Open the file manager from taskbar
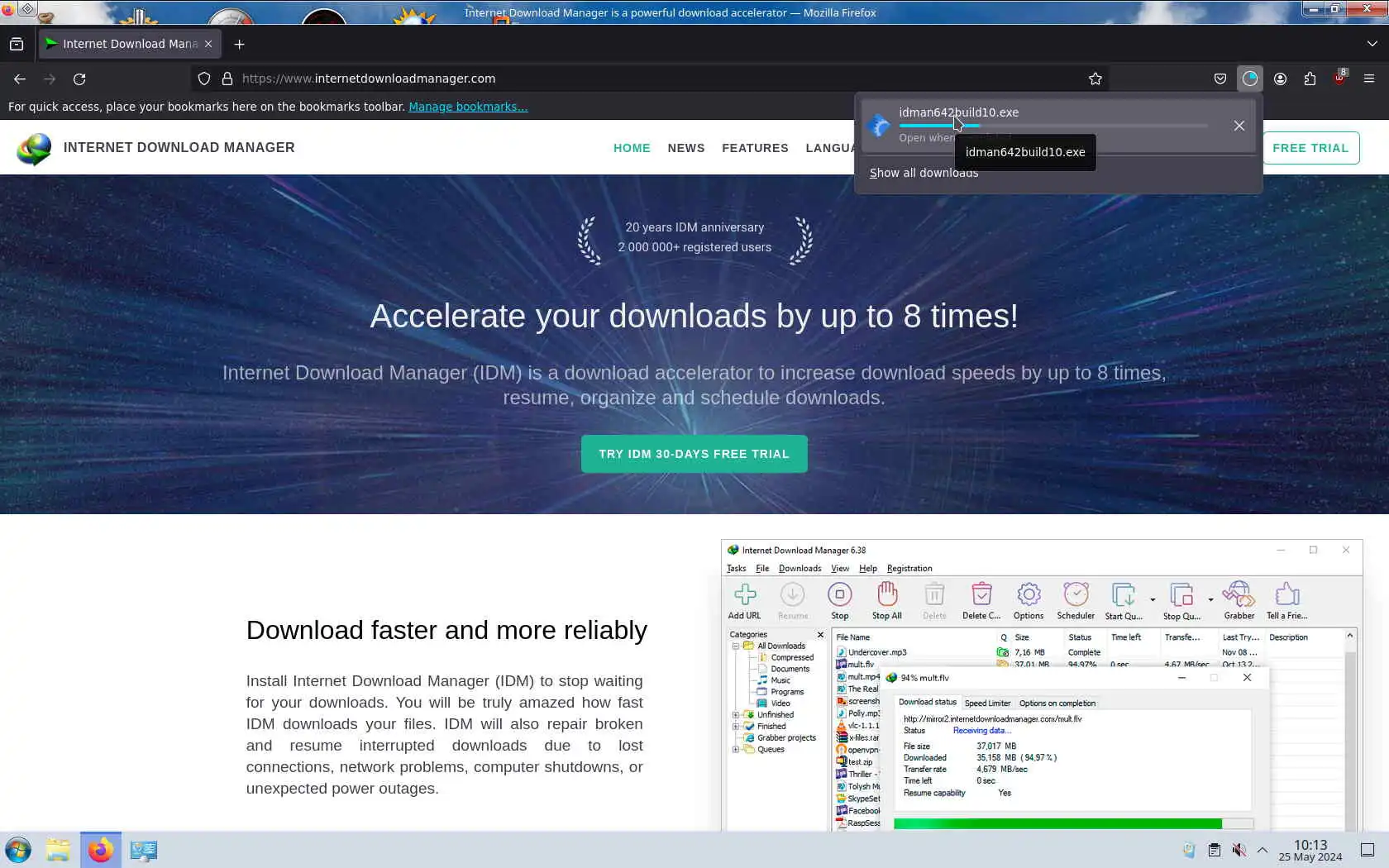1389x868 pixels. [58, 850]
